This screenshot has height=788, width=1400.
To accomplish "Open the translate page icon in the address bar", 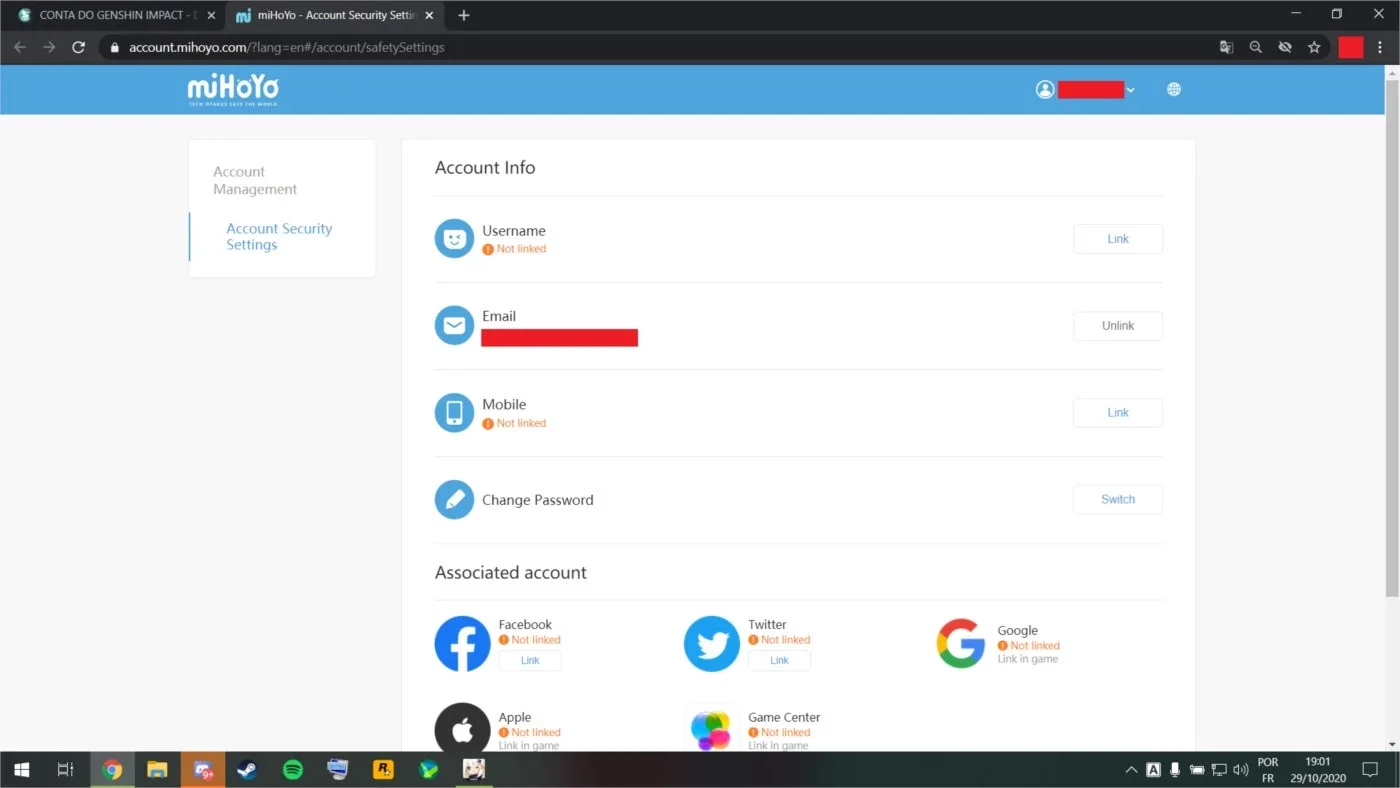I will pyautogui.click(x=1226, y=47).
